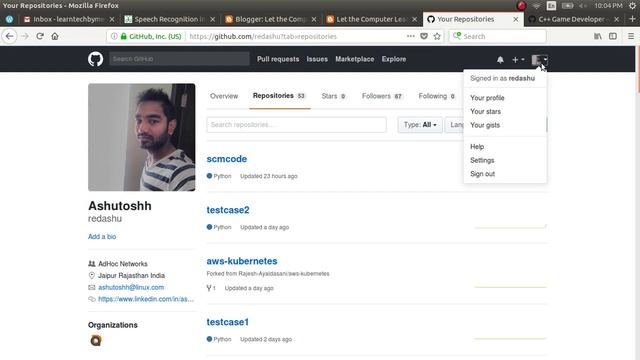
Task: Select Settings from user menu
Action: click(482, 160)
